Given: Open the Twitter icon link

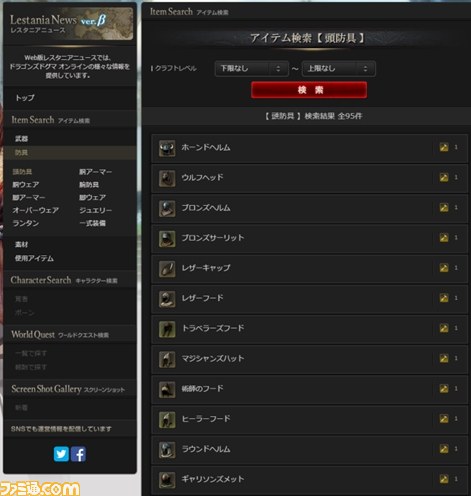Looking at the screenshot, I should [x=61, y=454].
